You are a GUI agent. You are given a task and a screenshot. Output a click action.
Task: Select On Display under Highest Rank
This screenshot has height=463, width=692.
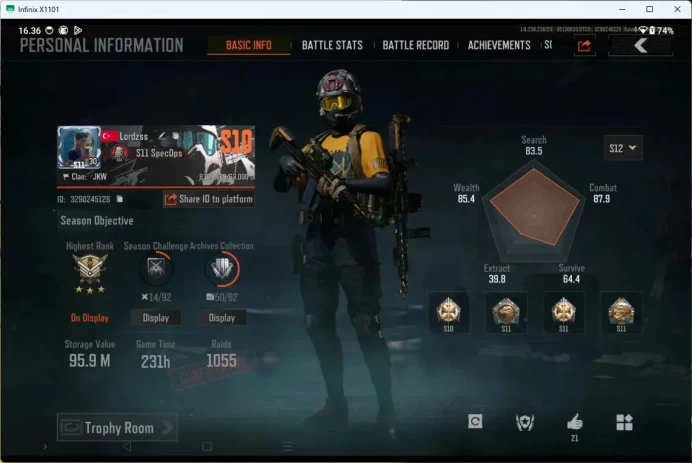(x=90, y=318)
